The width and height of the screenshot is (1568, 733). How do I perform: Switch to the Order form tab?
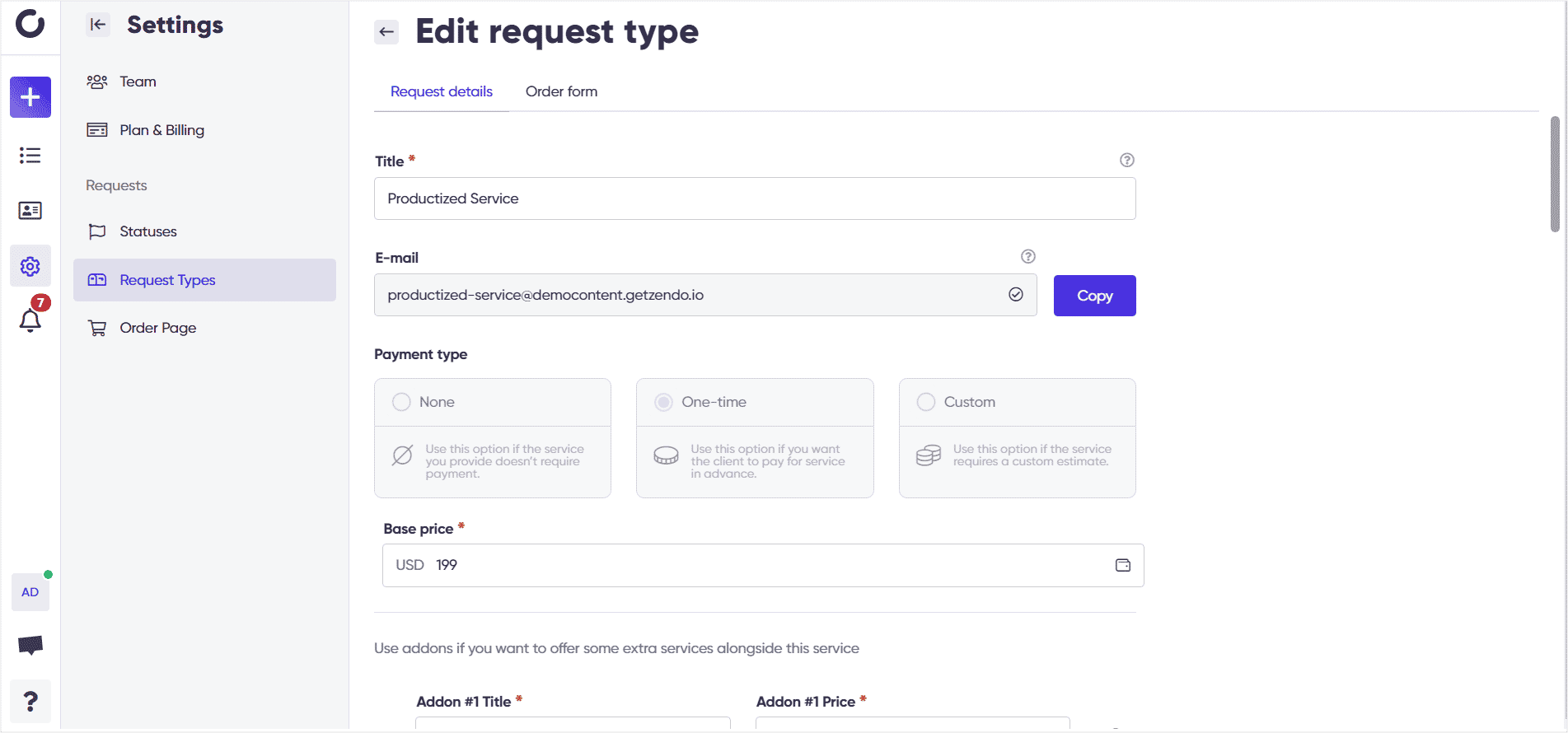tap(561, 91)
